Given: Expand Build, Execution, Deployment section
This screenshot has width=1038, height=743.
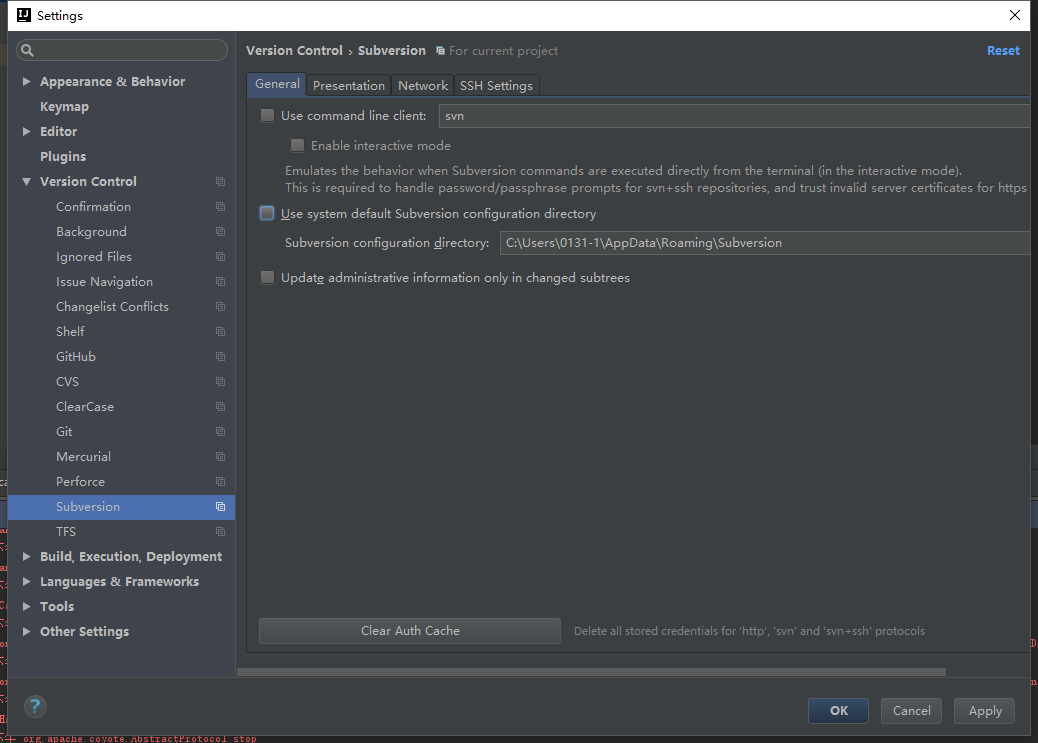Looking at the screenshot, I should click(26, 557).
